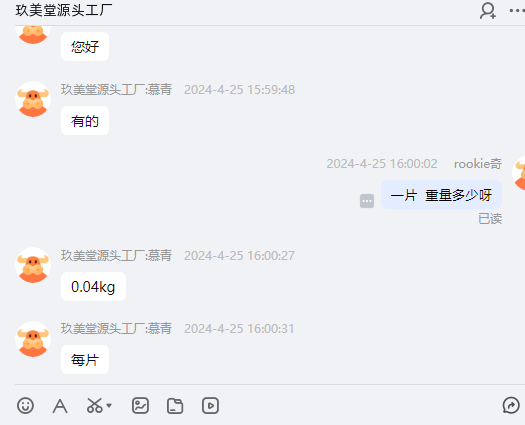Click the sender name rookie奇
Screen dimensions: 525x425
click(x=478, y=164)
